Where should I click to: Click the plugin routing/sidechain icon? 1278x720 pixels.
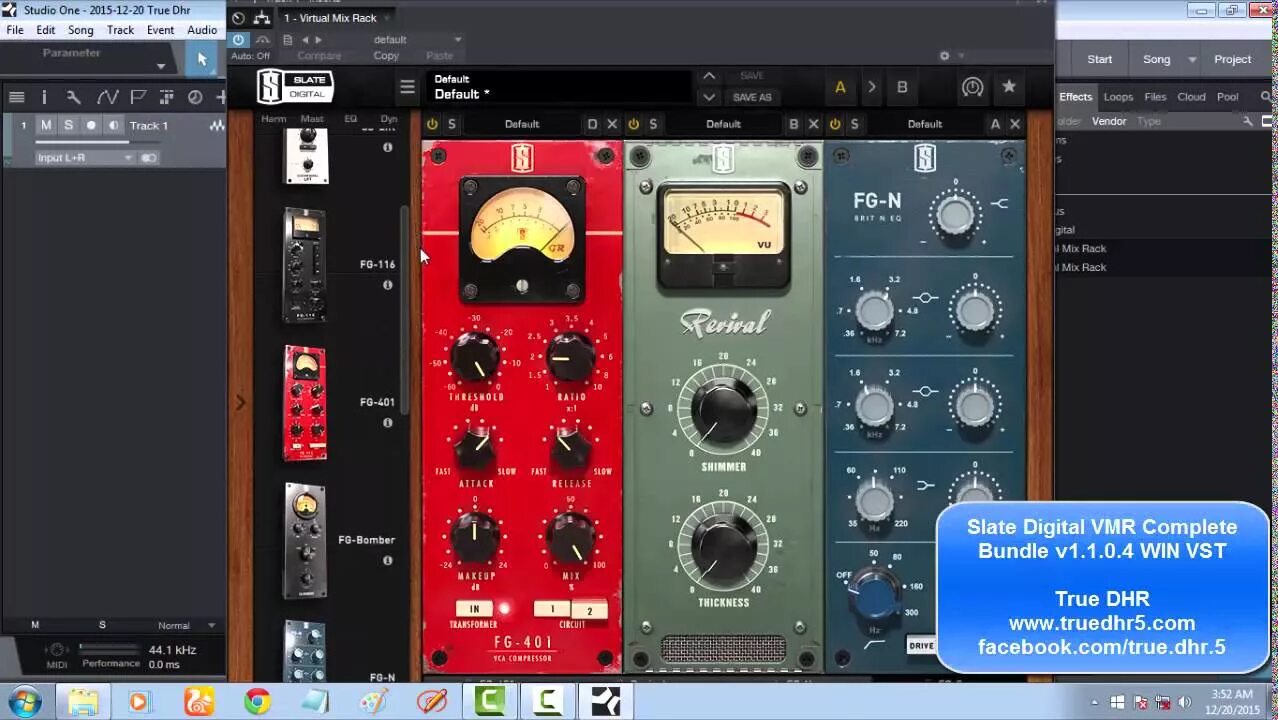click(262, 18)
